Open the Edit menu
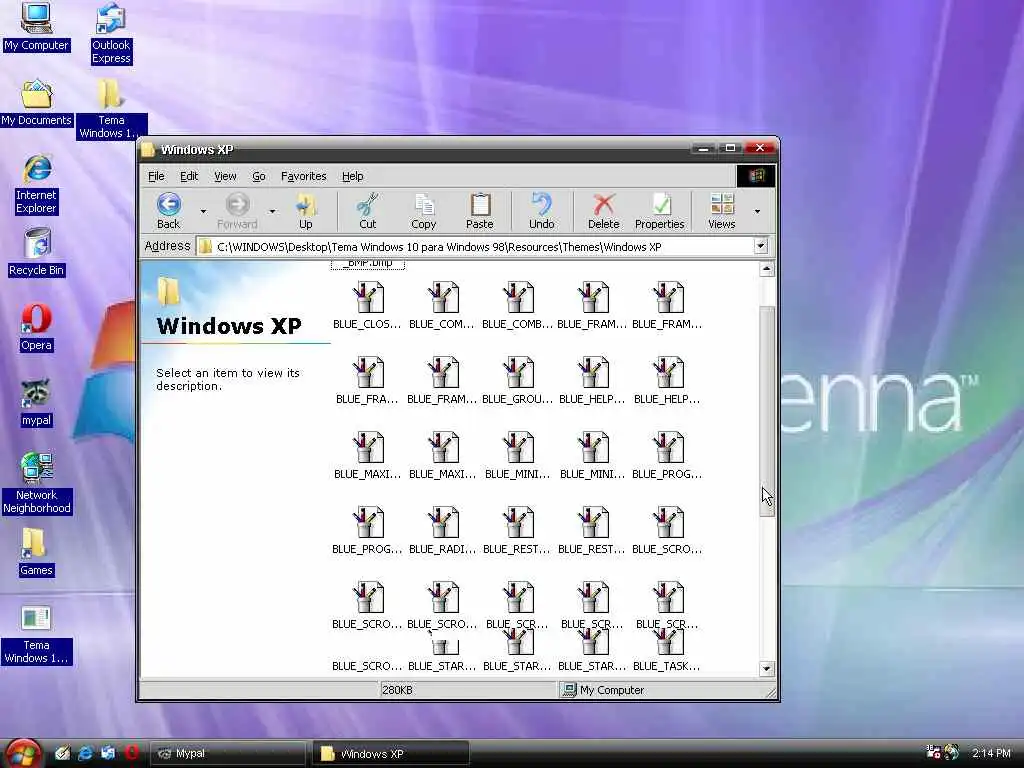 189,176
